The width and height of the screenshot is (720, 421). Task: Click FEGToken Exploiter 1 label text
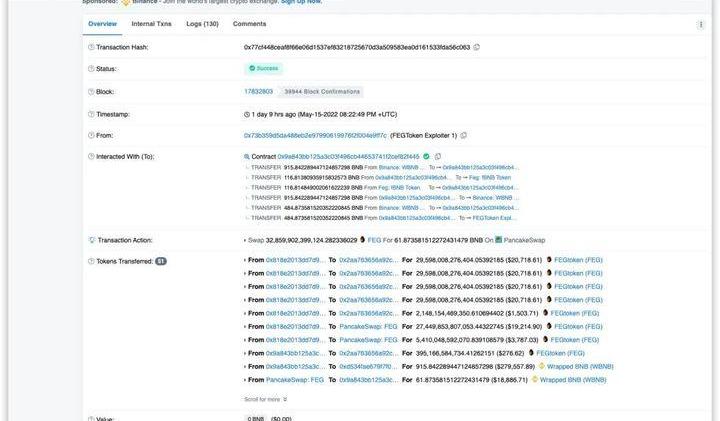point(423,135)
